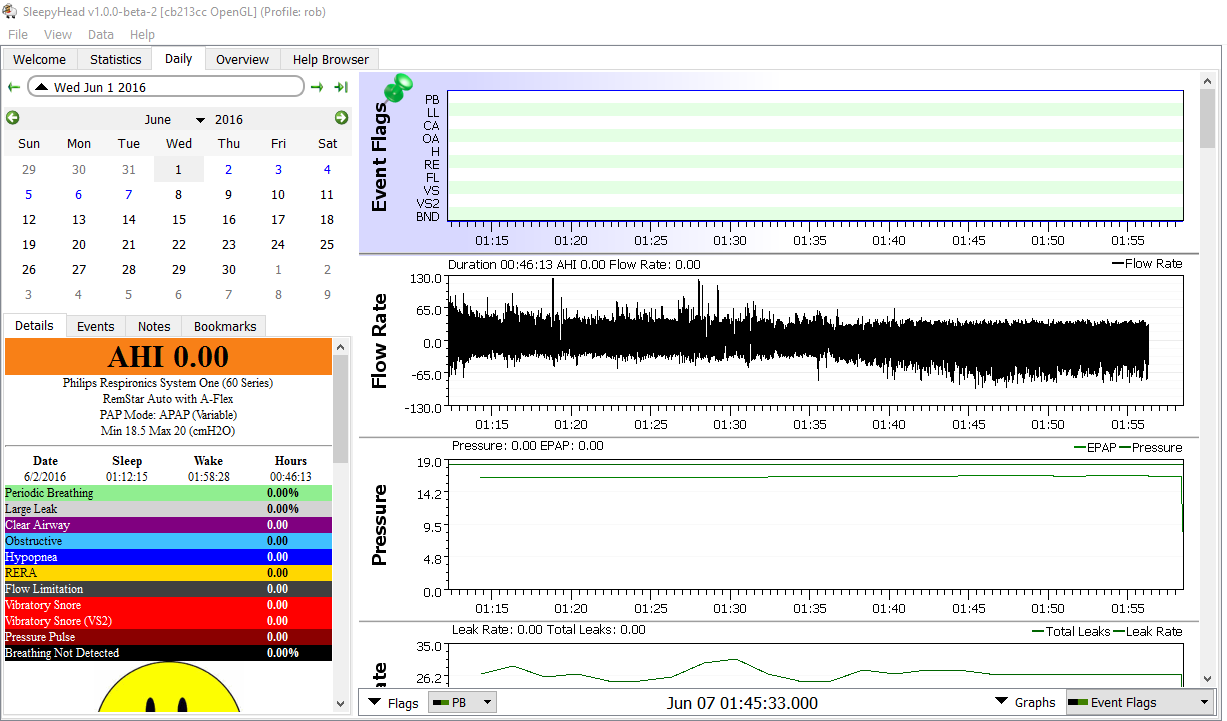
Task: Open the Overview tab
Action: click(x=242, y=59)
